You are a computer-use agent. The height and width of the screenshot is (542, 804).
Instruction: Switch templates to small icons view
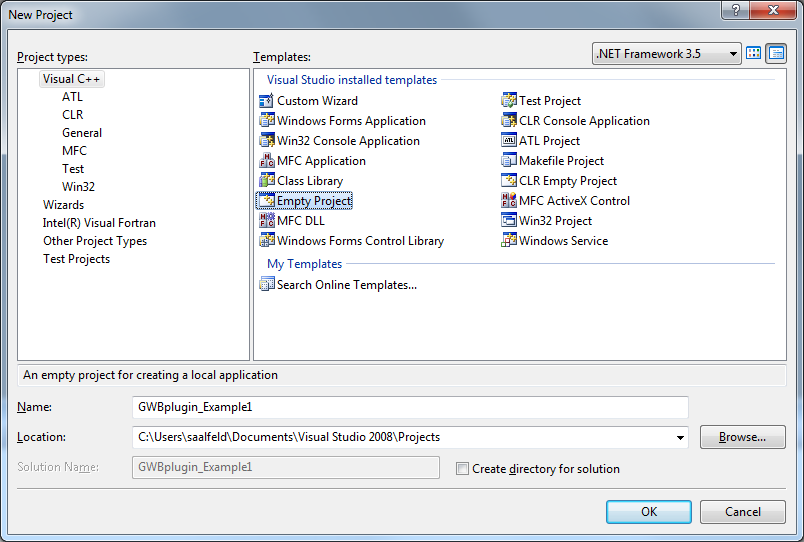click(x=776, y=53)
